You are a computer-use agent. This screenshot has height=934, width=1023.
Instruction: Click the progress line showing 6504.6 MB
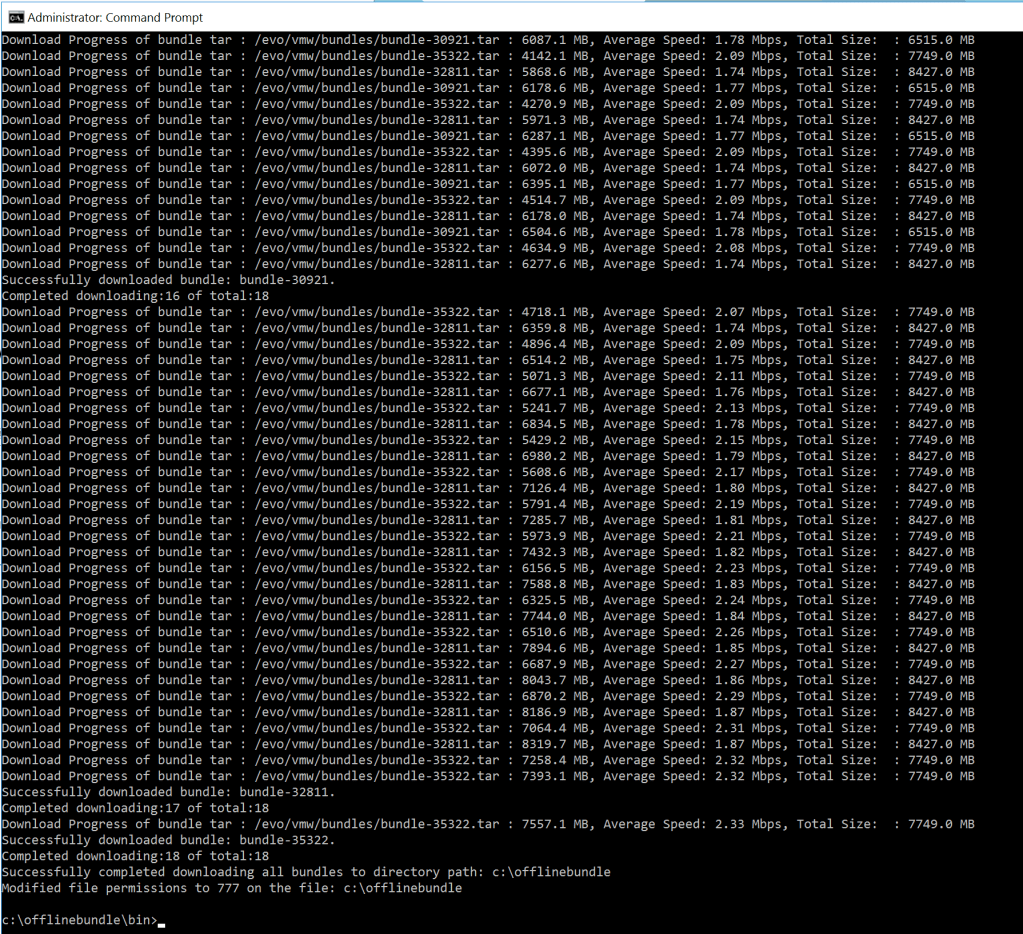point(487,232)
